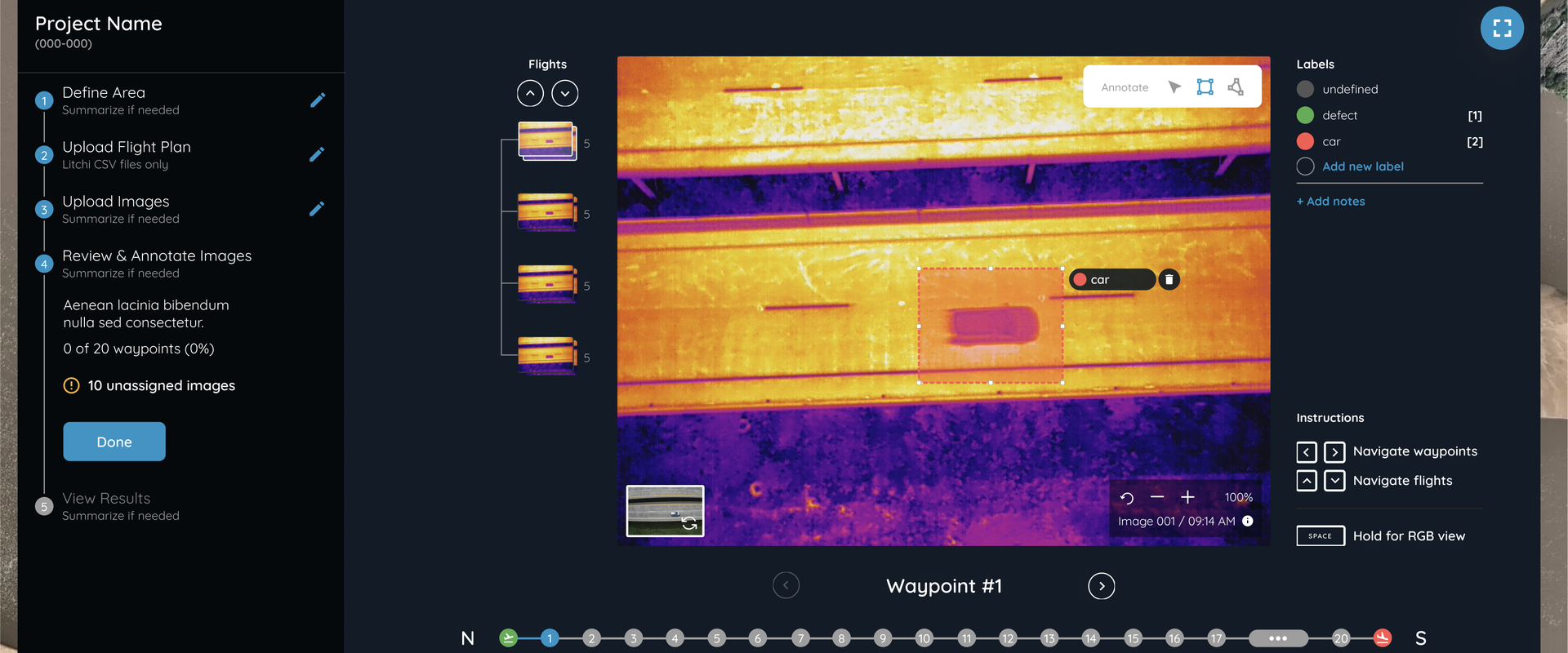
Task: Go to next waypoint arrow
Action: click(1101, 586)
